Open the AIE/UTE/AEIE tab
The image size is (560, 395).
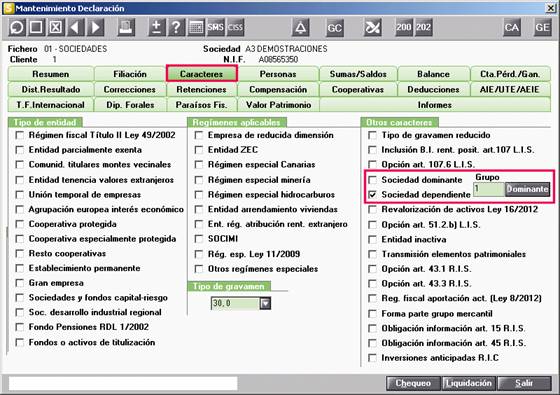coord(510,89)
